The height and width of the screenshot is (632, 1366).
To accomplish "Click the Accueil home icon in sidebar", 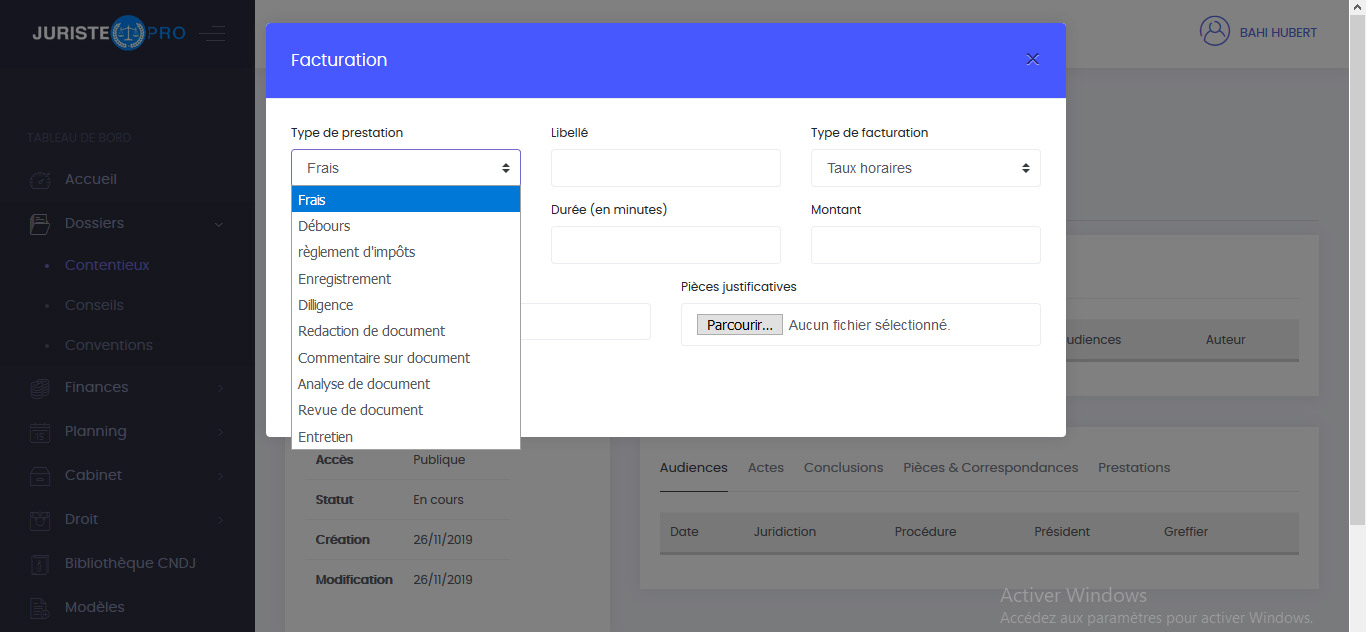I will 40,180.
